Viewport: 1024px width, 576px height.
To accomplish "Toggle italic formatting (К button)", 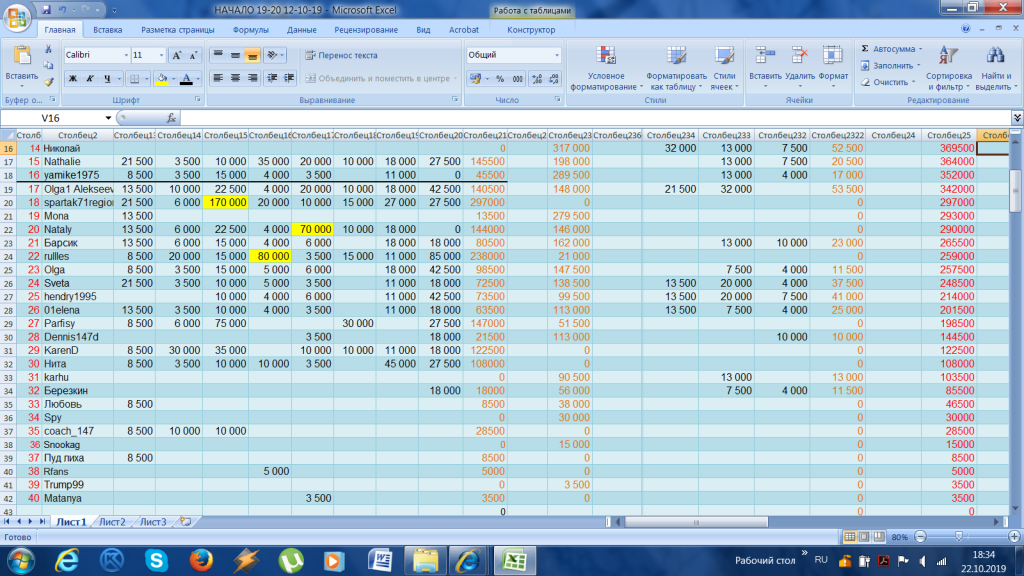I will [90, 78].
